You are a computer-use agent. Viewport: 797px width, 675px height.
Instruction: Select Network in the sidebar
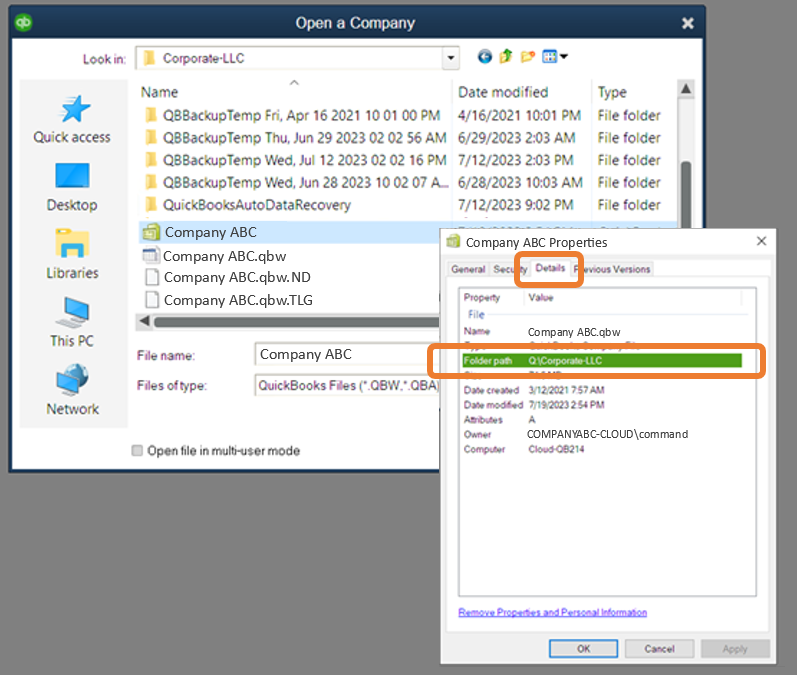(72, 390)
